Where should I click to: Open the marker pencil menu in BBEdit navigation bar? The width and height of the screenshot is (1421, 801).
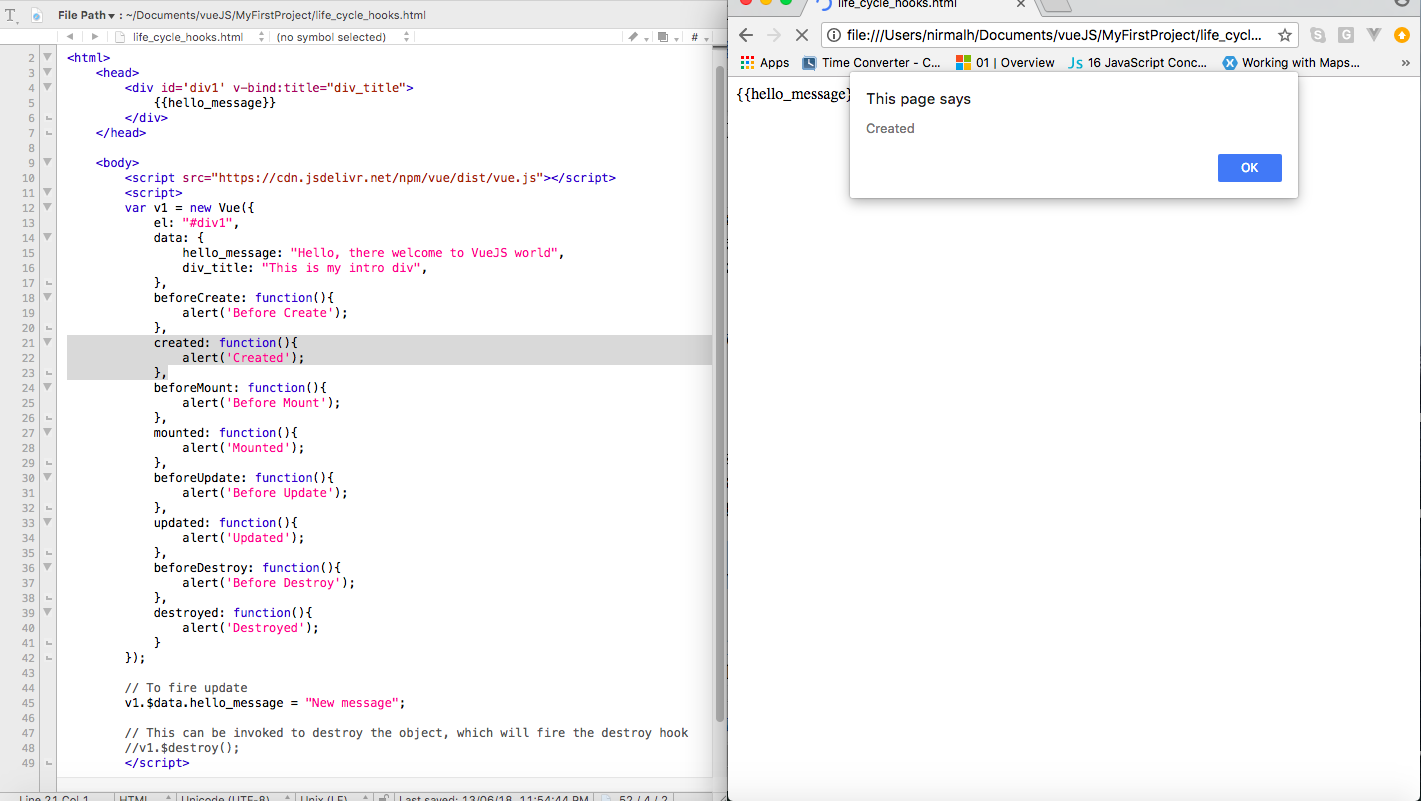tap(636, 37)
